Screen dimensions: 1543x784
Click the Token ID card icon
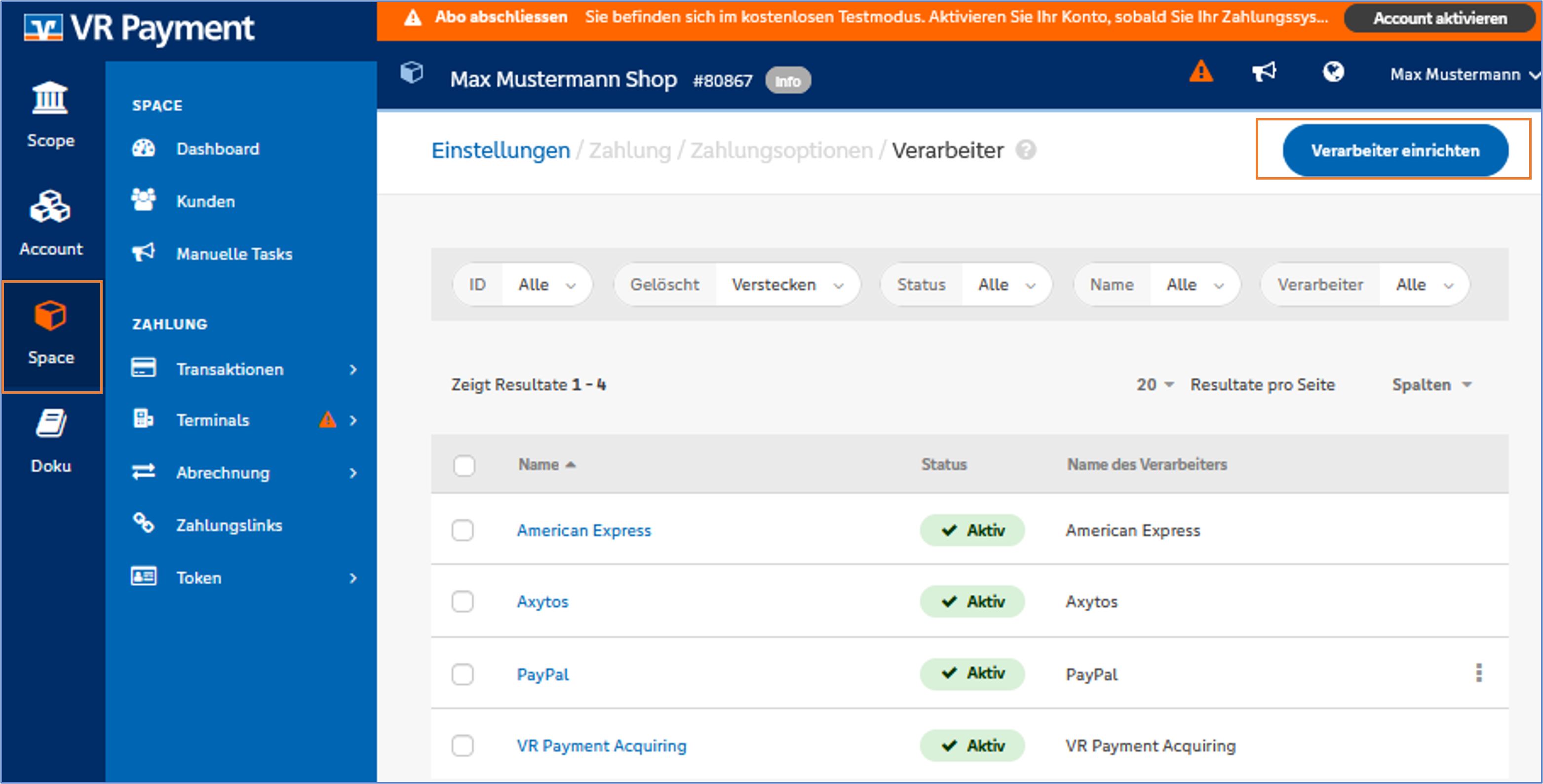pyautogui.click(x=143, y=577)
